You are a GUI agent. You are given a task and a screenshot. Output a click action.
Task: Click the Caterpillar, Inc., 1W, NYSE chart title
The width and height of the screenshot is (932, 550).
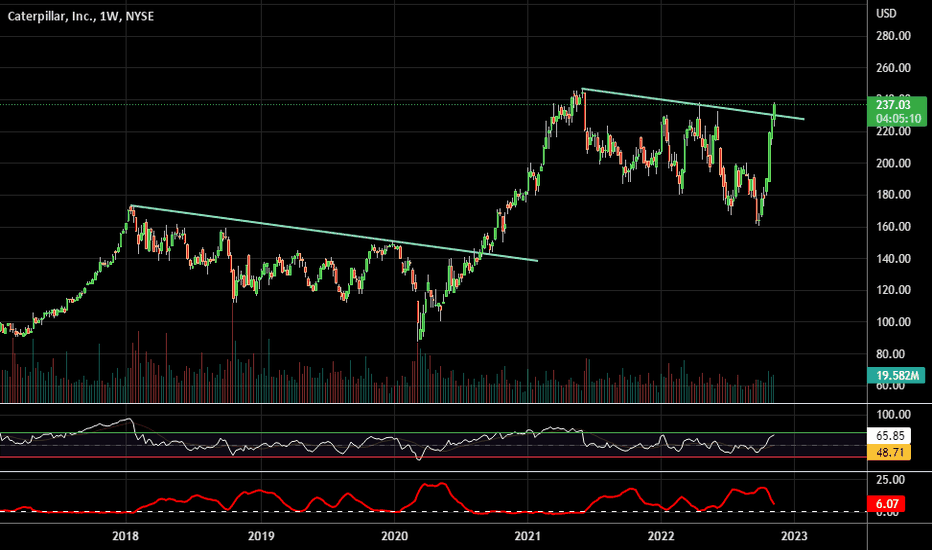(x=81, y=16)
